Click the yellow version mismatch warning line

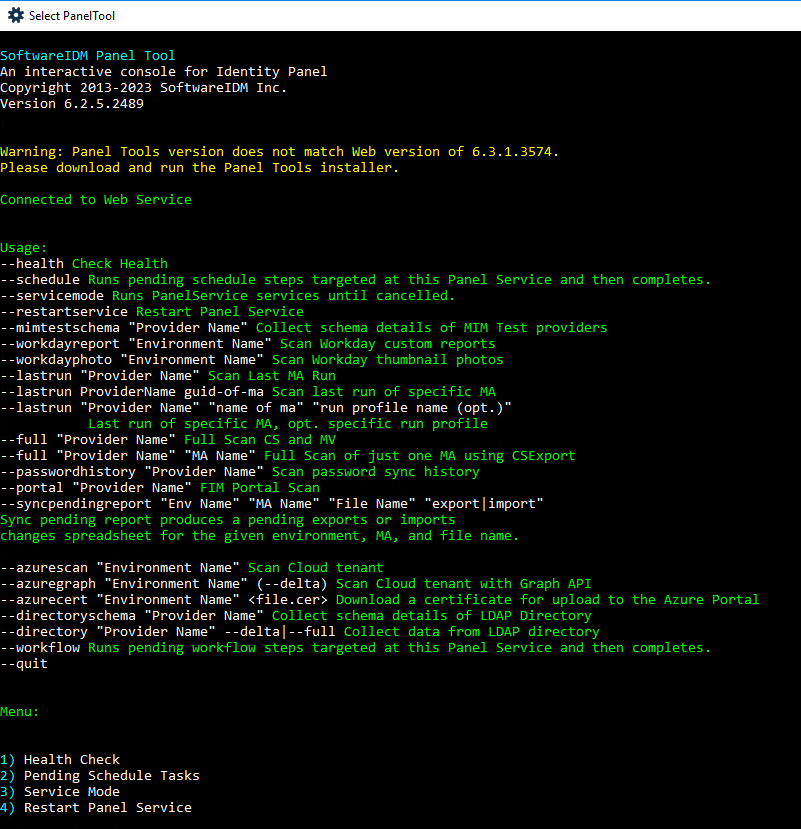pos(280,152)
